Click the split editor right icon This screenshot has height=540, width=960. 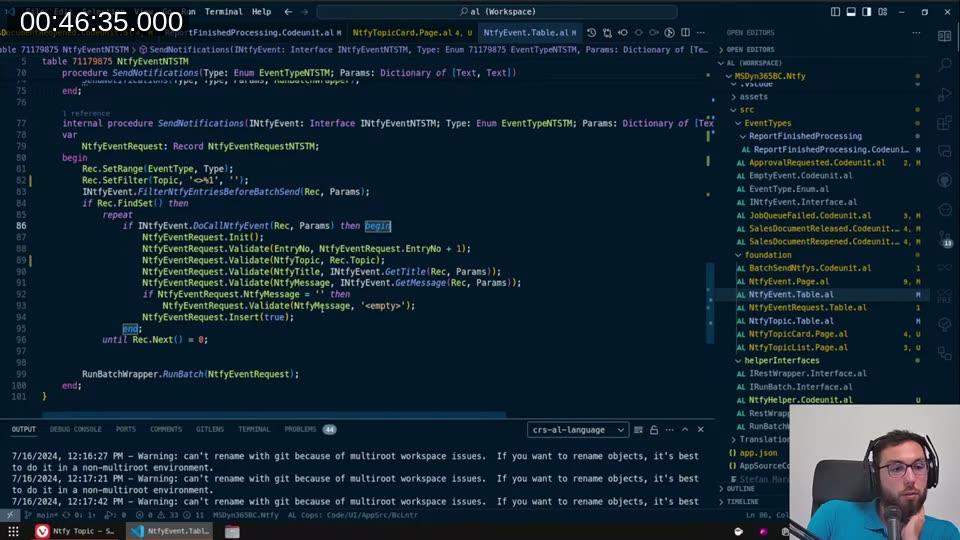[685, 33]
